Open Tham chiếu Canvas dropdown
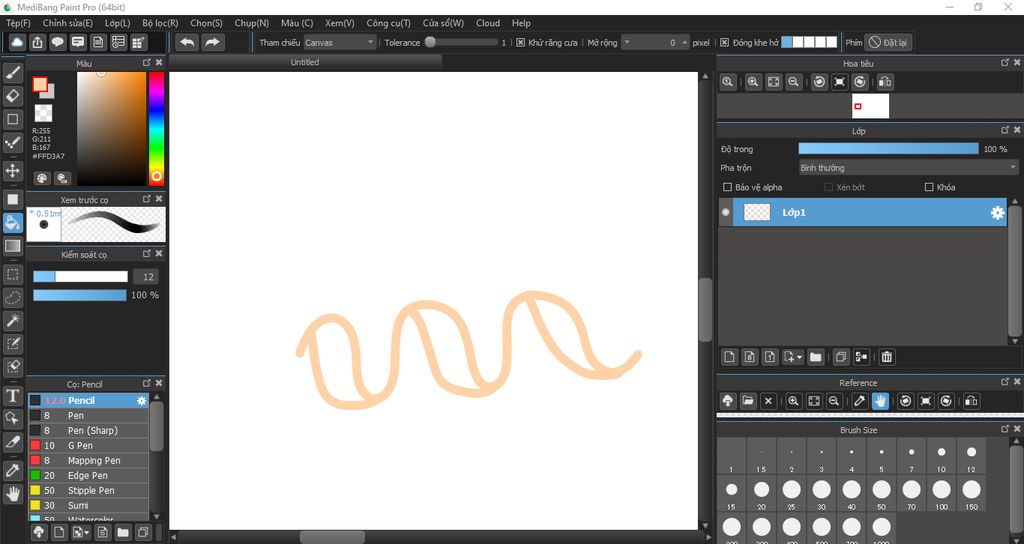The width and height of the screenshot is (1024, 544). click(340, 42)
